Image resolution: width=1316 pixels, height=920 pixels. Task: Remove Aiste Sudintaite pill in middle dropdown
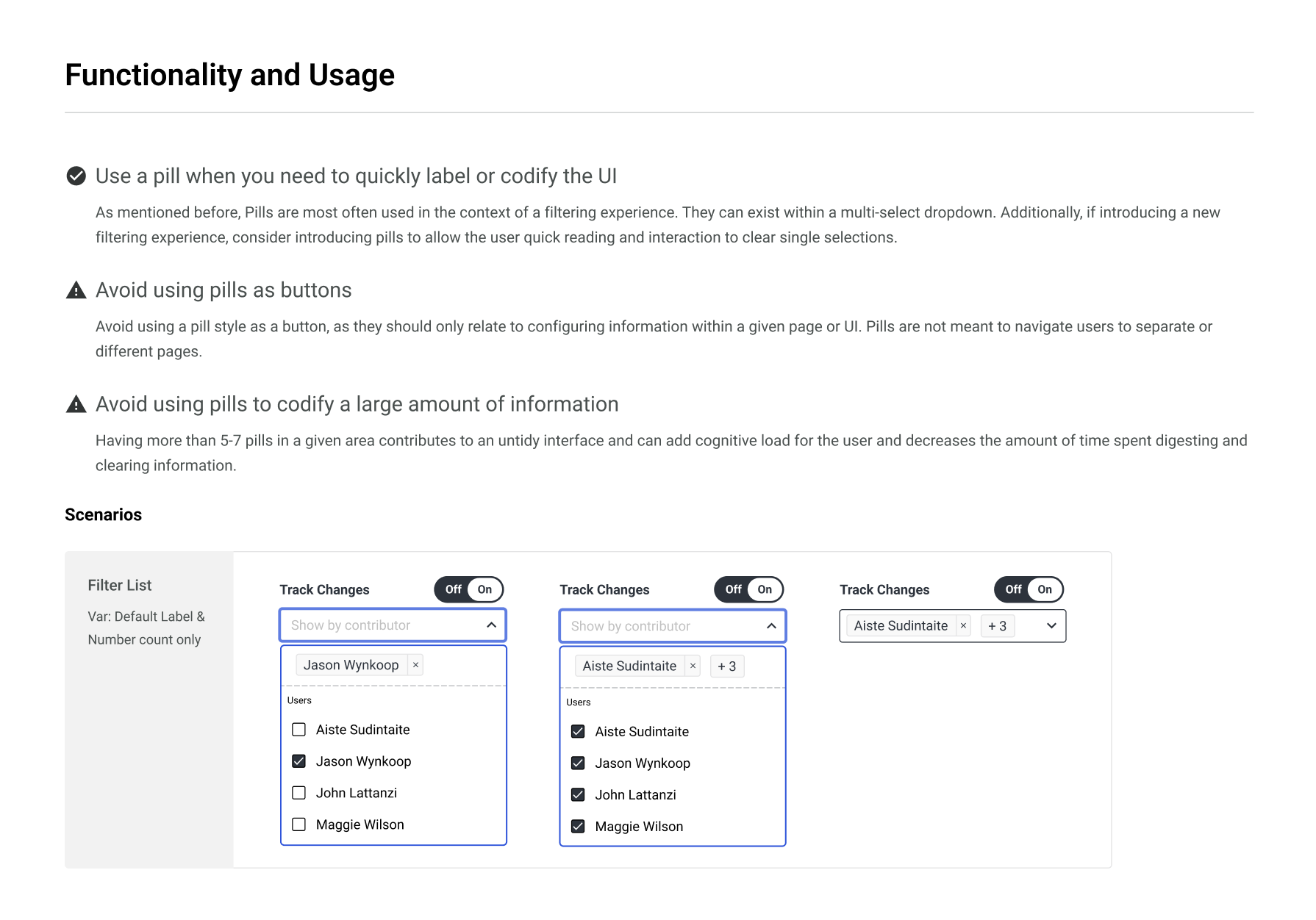coord(693,666)
